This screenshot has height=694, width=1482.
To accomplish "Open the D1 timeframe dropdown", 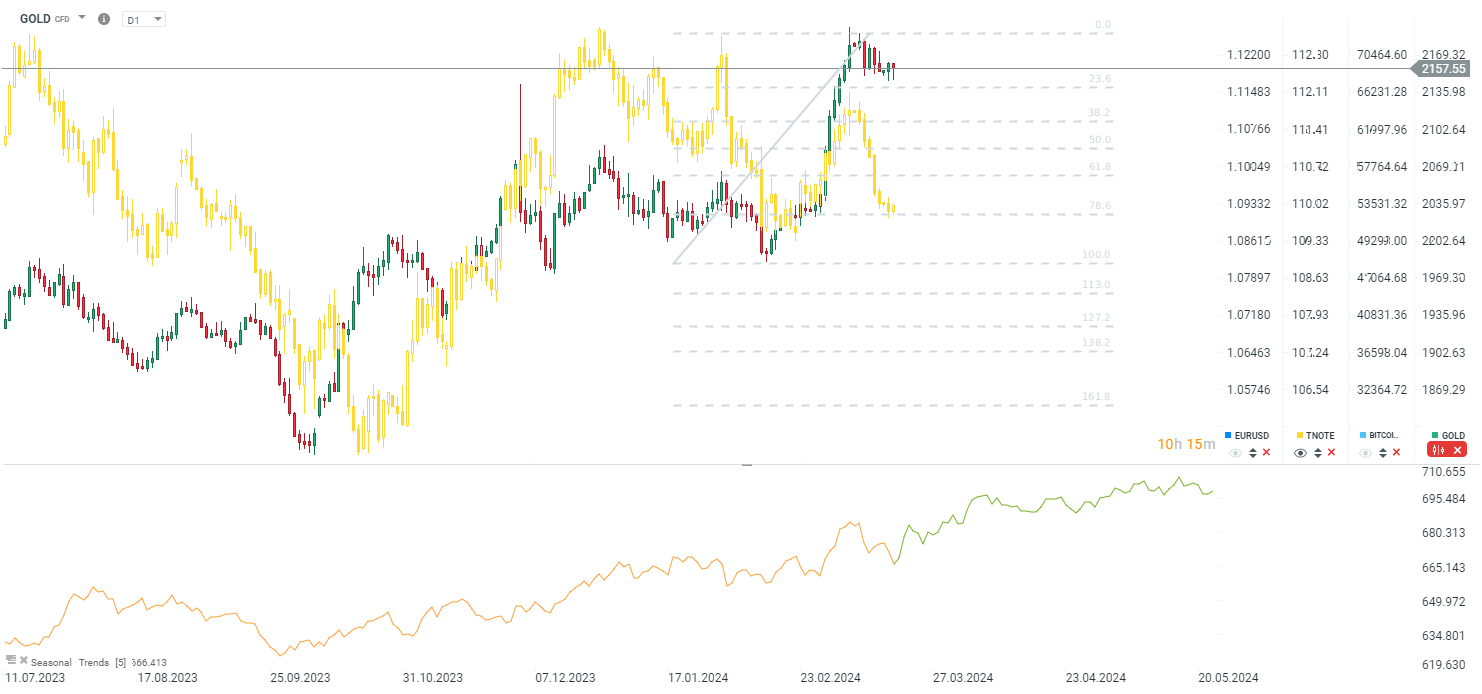I will click(x=144, y=19).
